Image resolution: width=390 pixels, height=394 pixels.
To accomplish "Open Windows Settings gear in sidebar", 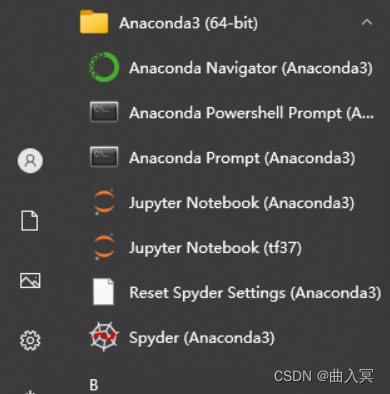I will [30, 340].
